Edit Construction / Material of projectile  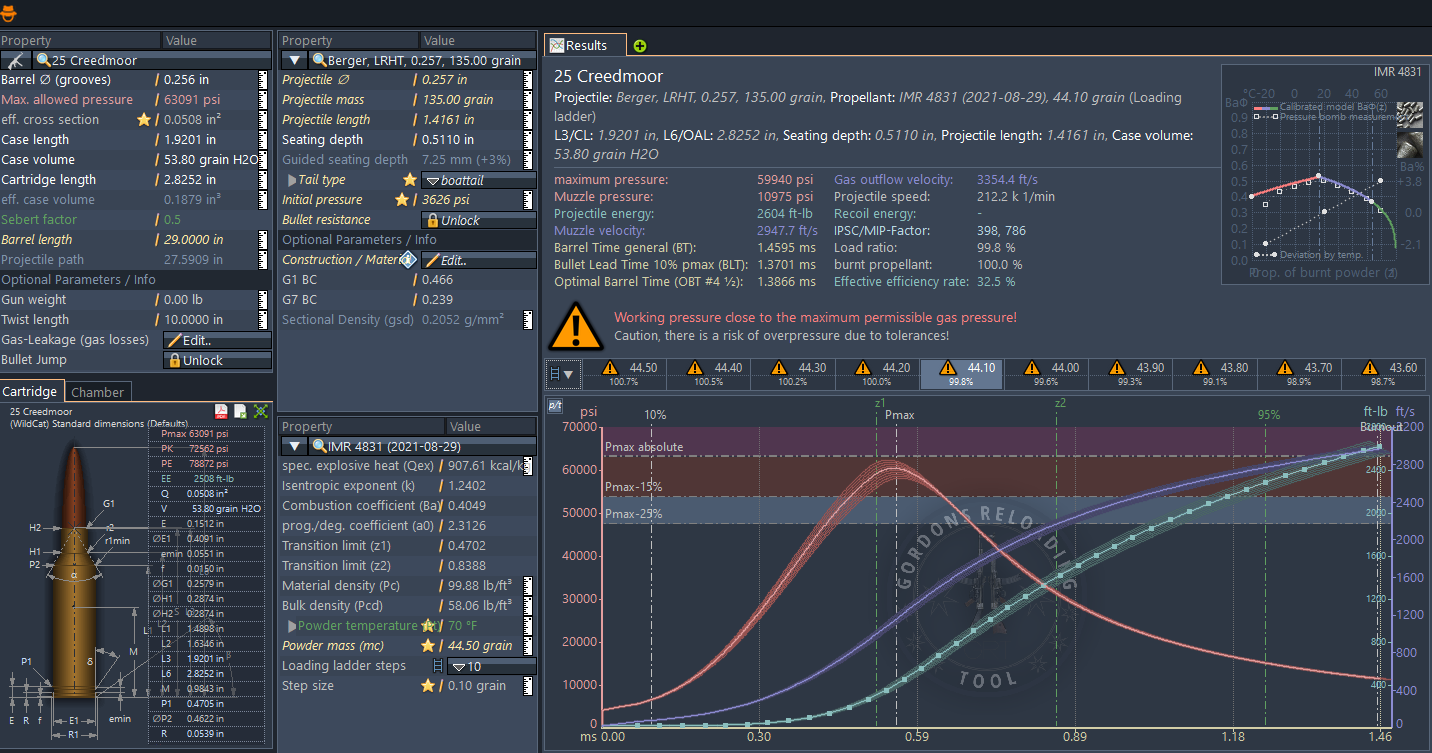pyautogui.click(x=478, y=260)
